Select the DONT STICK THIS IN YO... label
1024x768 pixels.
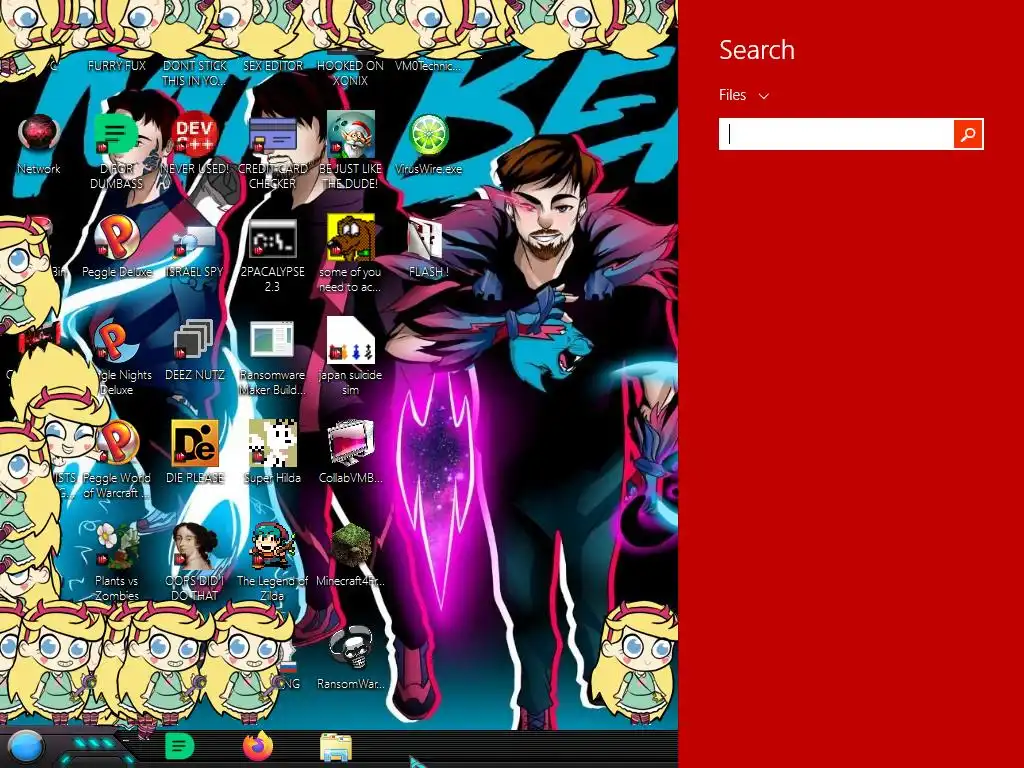(x=194, y=73)
